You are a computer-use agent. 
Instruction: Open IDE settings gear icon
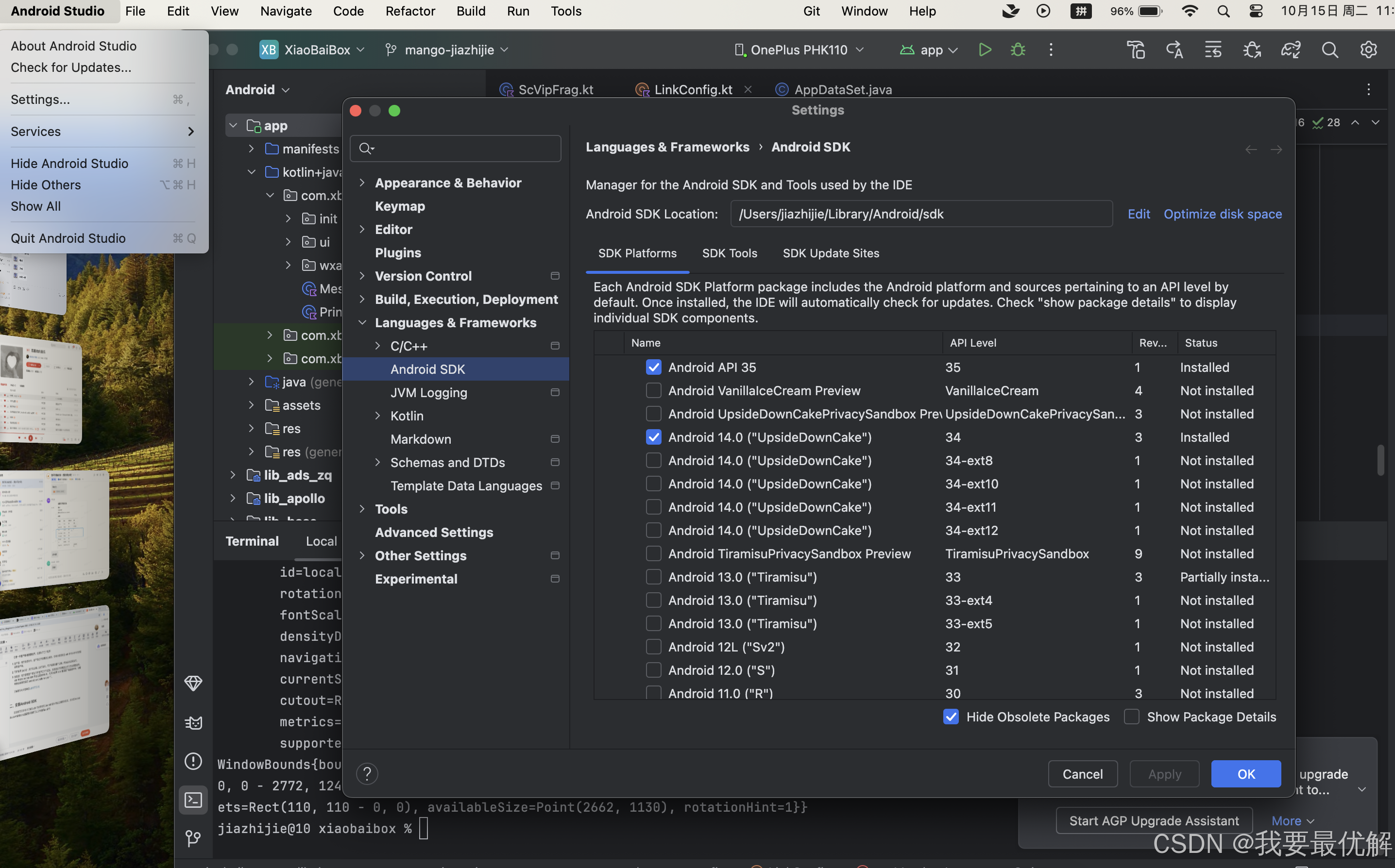click(x=1369, y=50)
